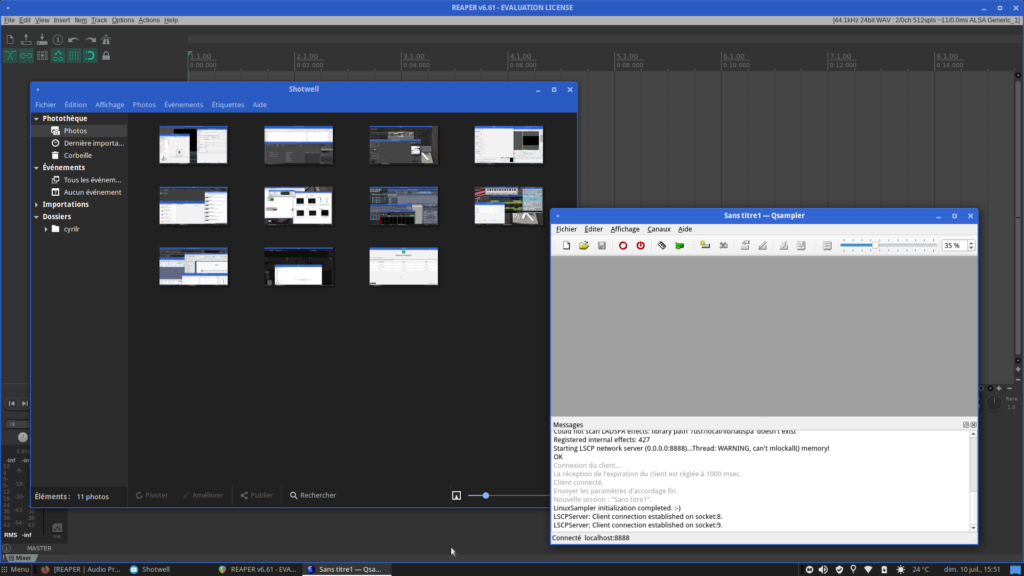Click REAPER's undo arrow icon
This screenshot has width=1024, height=576.
[x=74, y=40]
